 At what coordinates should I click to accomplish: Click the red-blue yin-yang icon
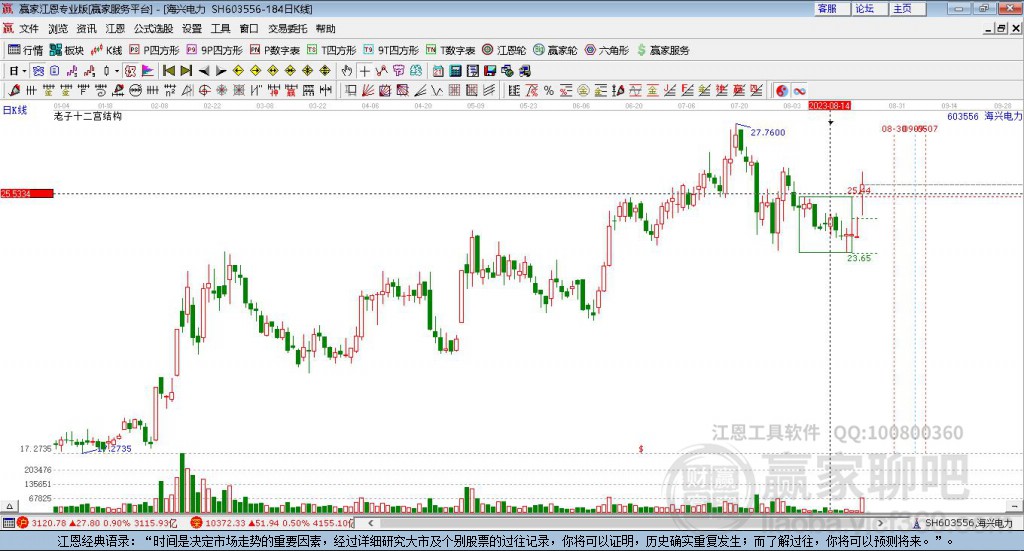782,91
